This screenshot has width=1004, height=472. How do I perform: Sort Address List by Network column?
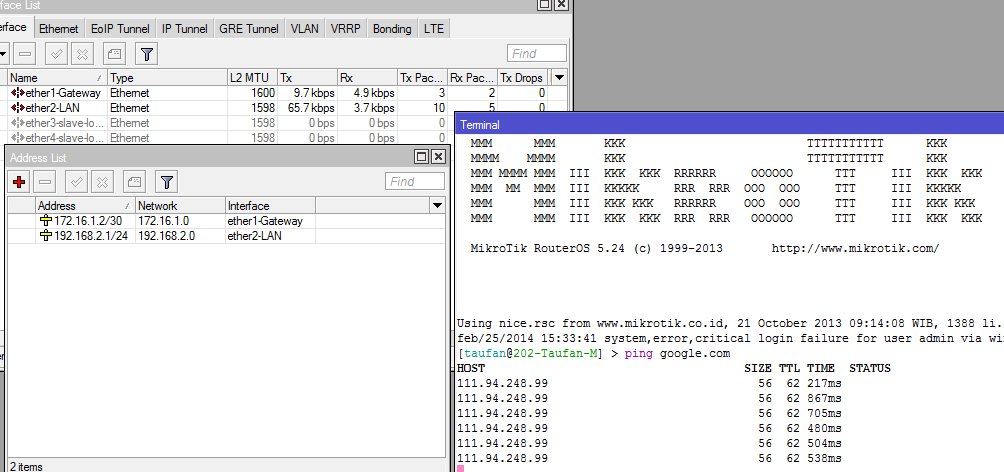point(180,206)
